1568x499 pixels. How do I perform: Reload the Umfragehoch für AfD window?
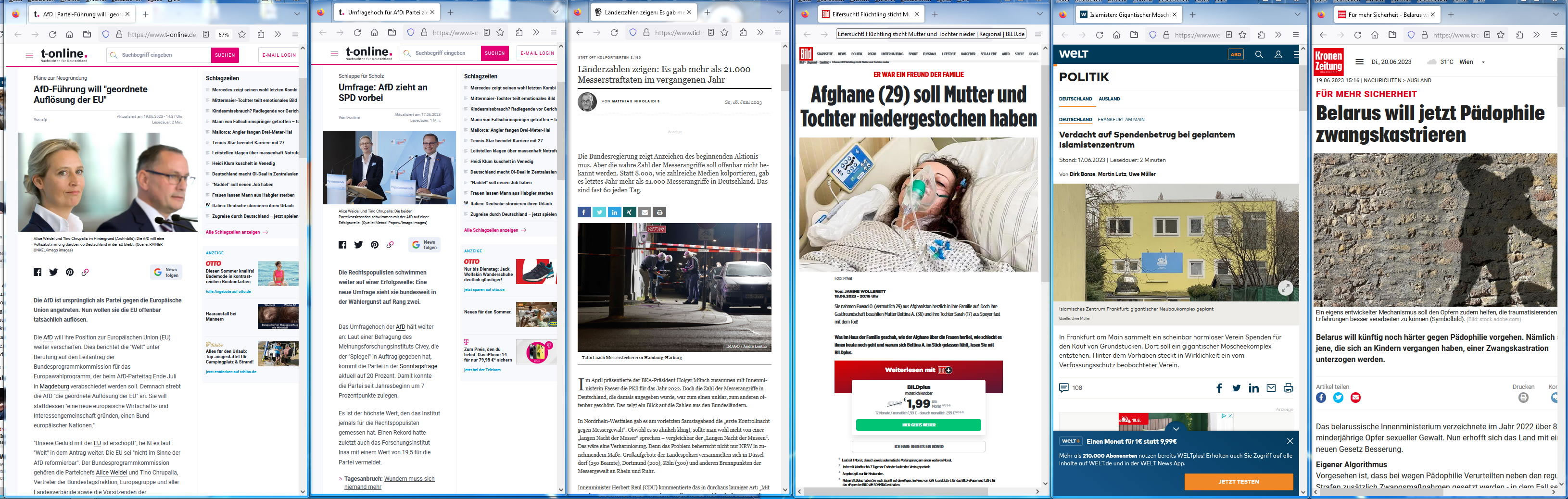357,32
